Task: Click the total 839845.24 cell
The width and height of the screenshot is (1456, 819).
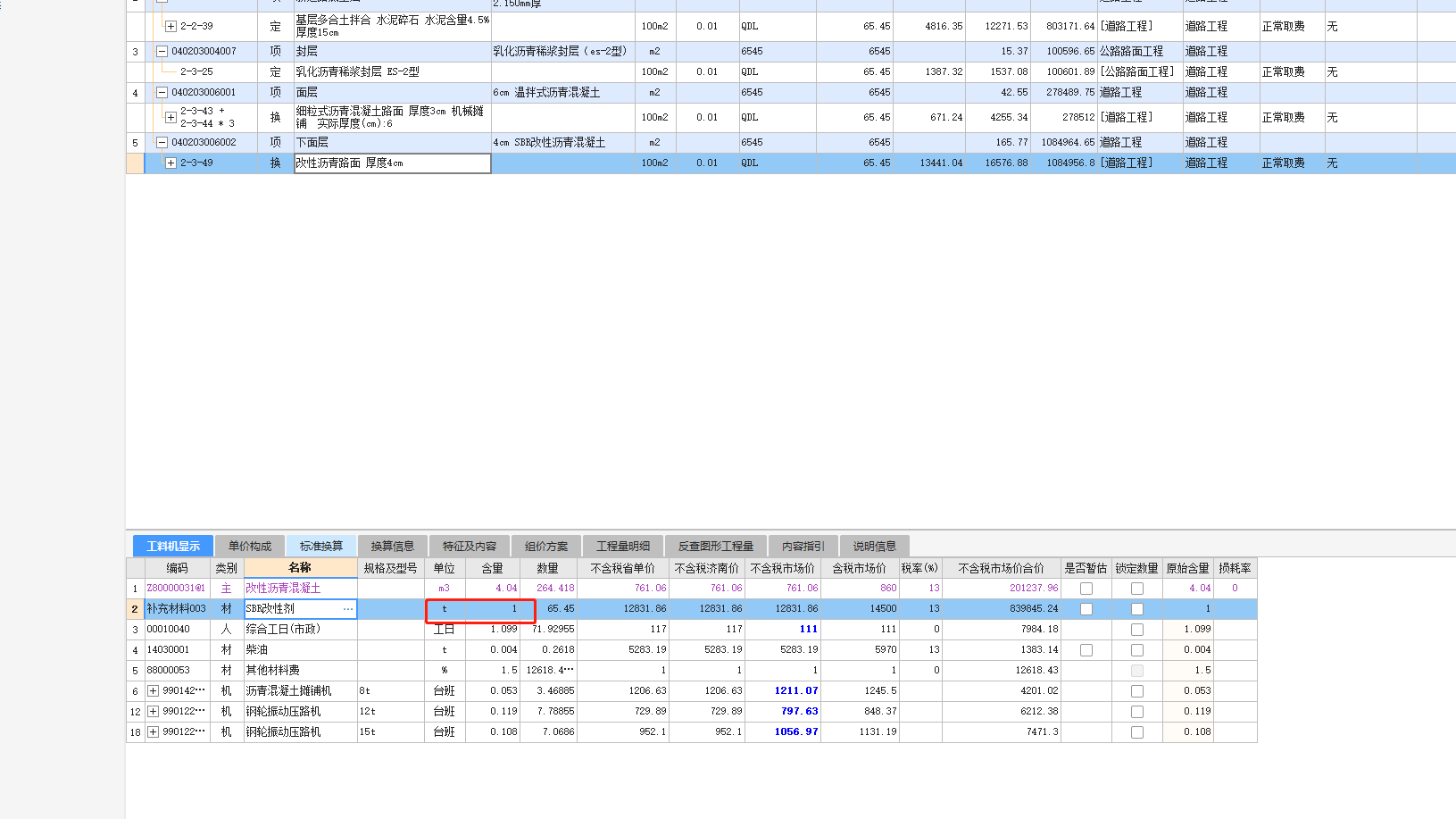Action: 1002,609
